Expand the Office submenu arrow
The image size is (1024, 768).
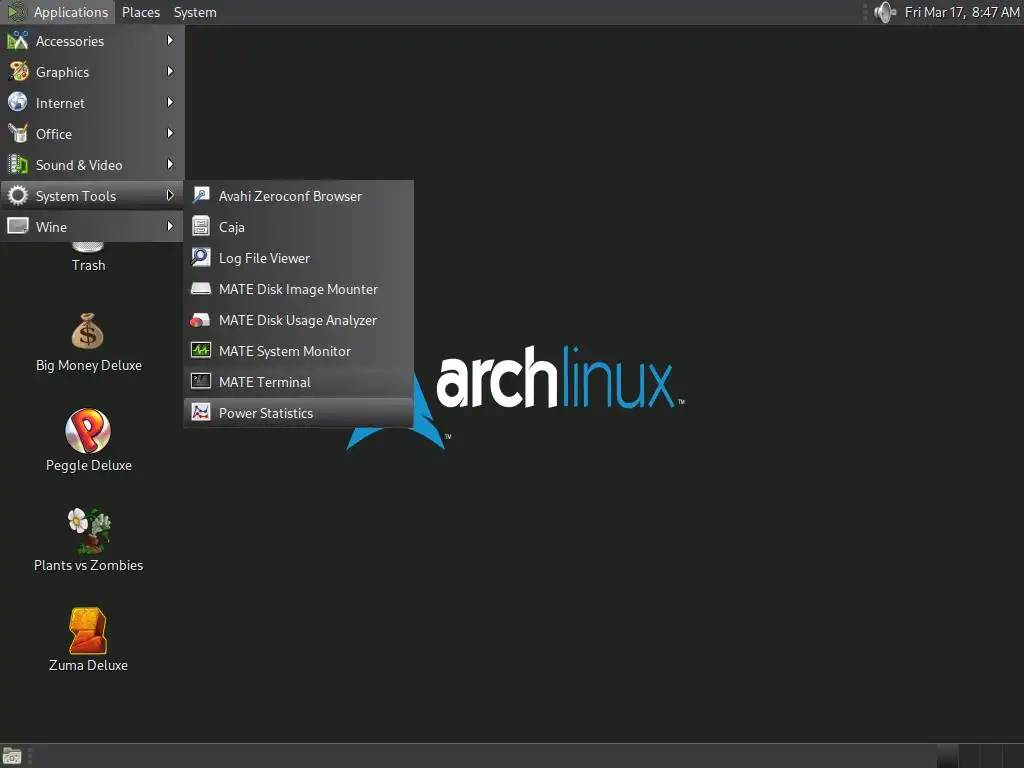click(170, 133)
